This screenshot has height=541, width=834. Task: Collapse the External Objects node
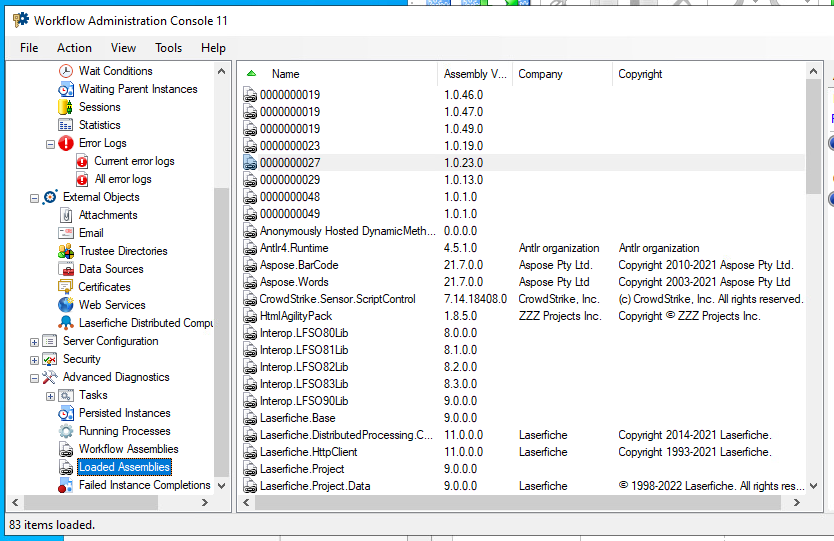[35, 198]
